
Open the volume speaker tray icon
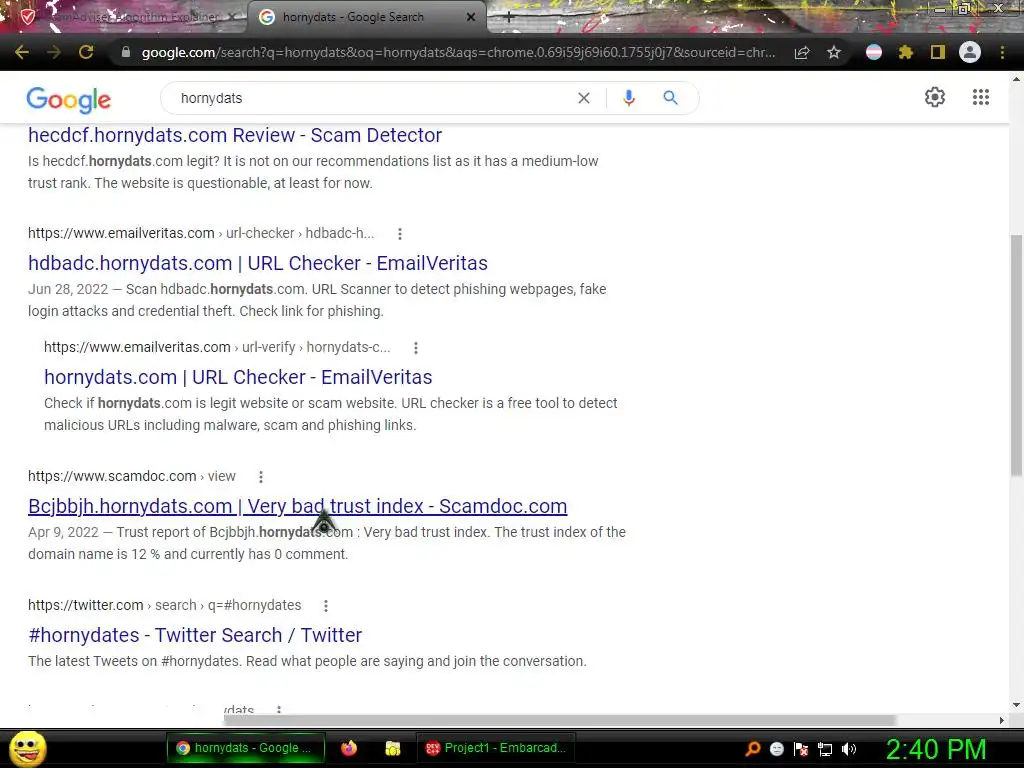[849, 749]
